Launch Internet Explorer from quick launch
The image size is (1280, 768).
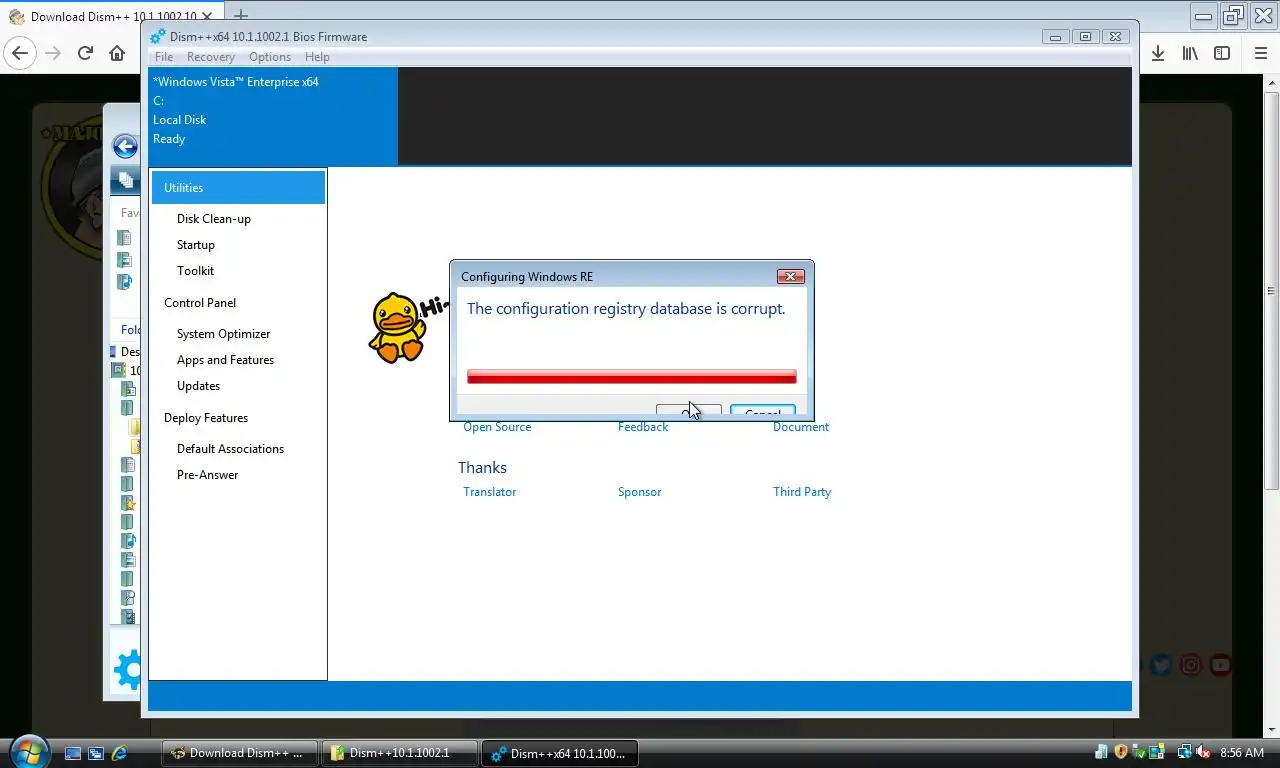point(120,753)
